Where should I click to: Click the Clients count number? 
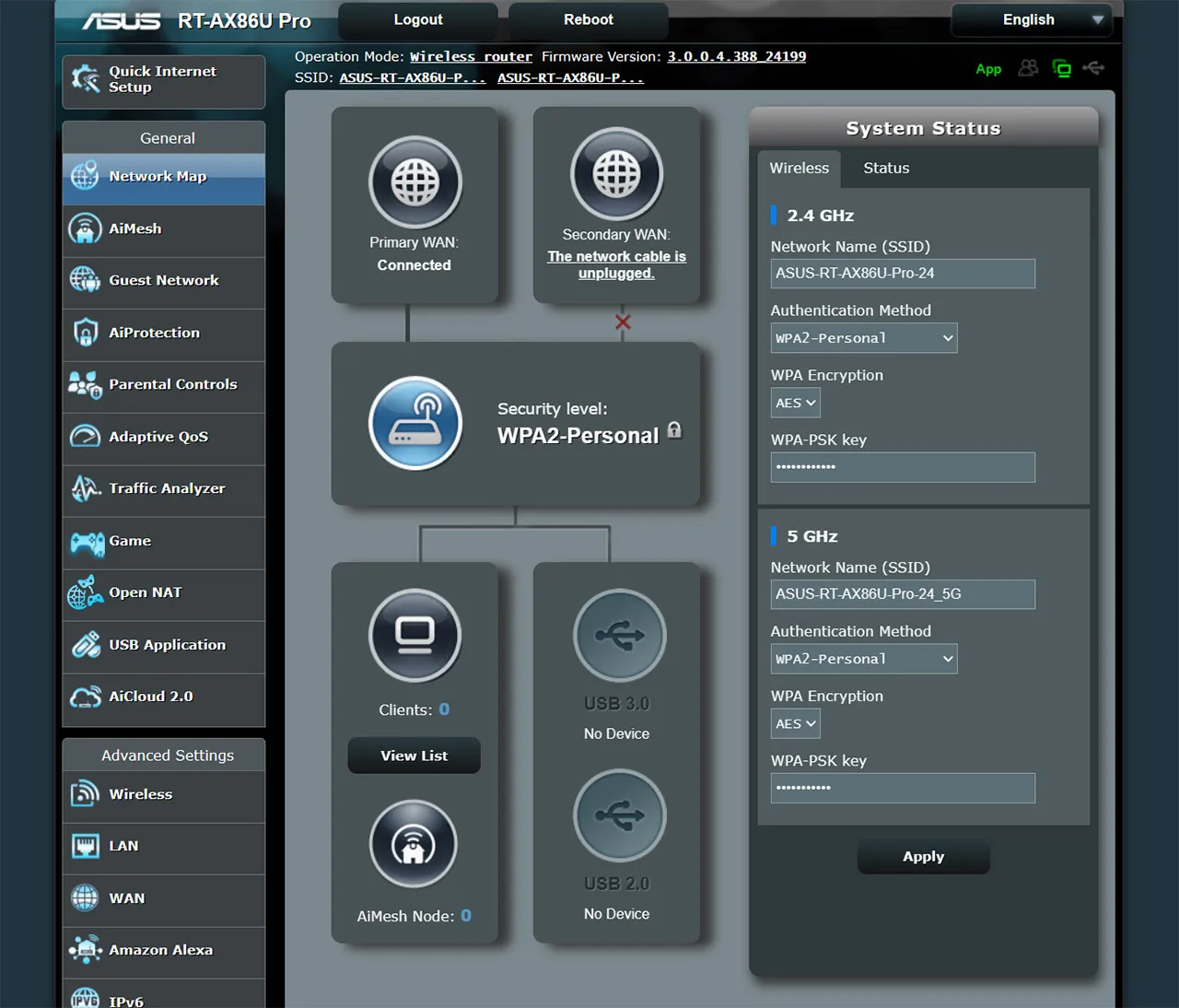tap(444, 709)
